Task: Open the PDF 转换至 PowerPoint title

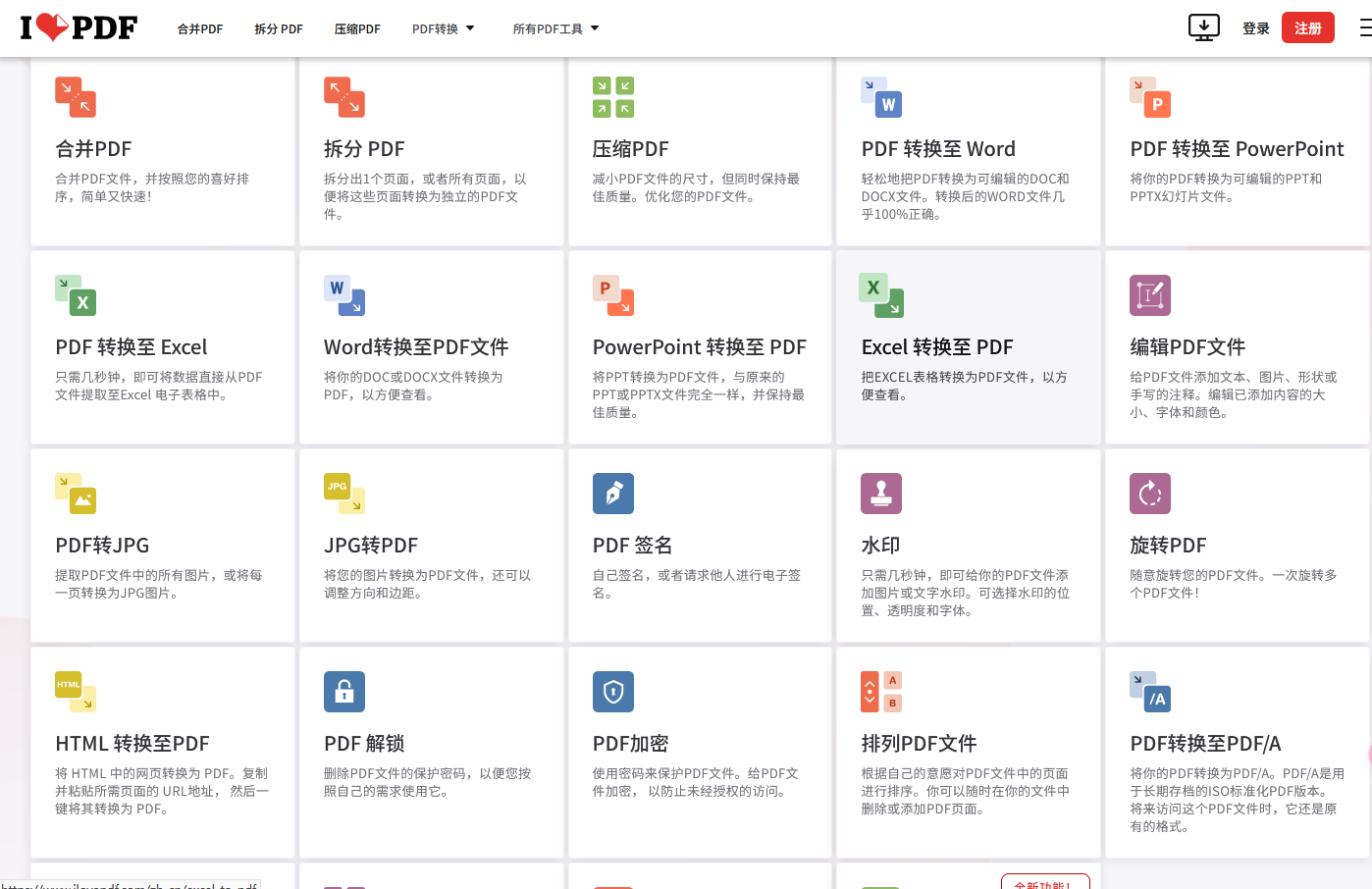Action: 1237,149
